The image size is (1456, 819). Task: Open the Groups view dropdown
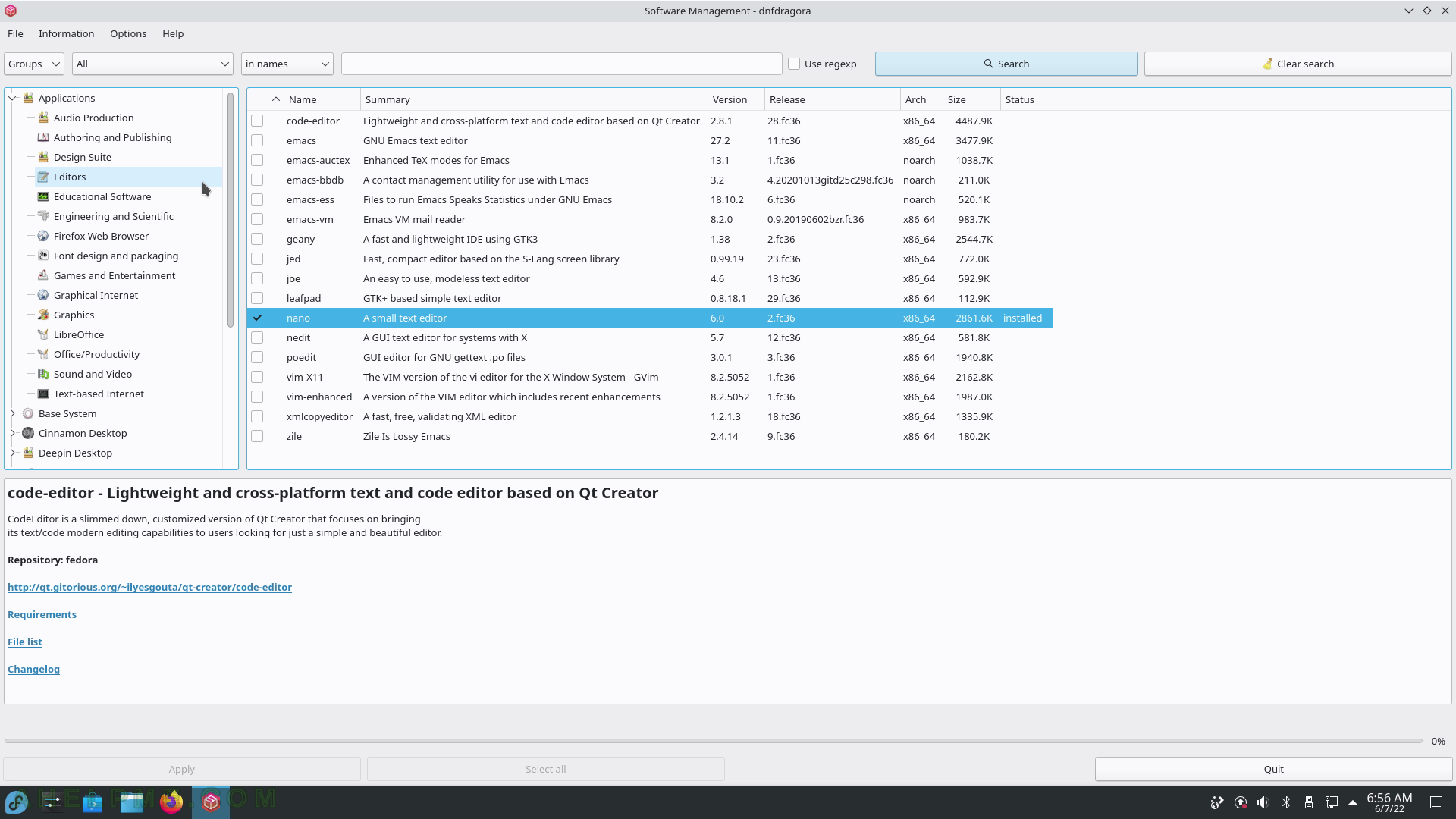point(34,64)
